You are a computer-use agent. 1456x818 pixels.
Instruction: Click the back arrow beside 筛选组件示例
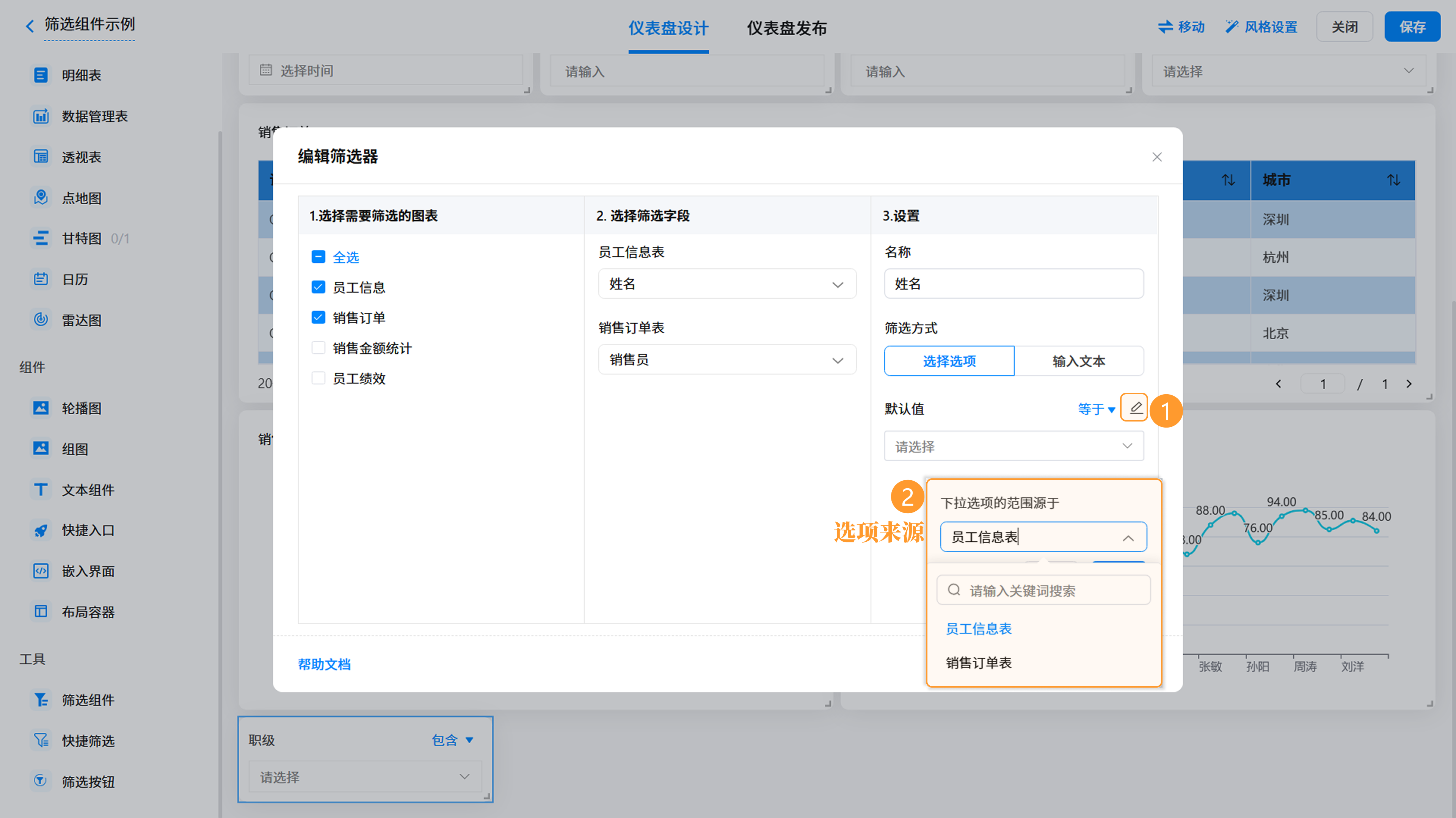tap(30, 26)
